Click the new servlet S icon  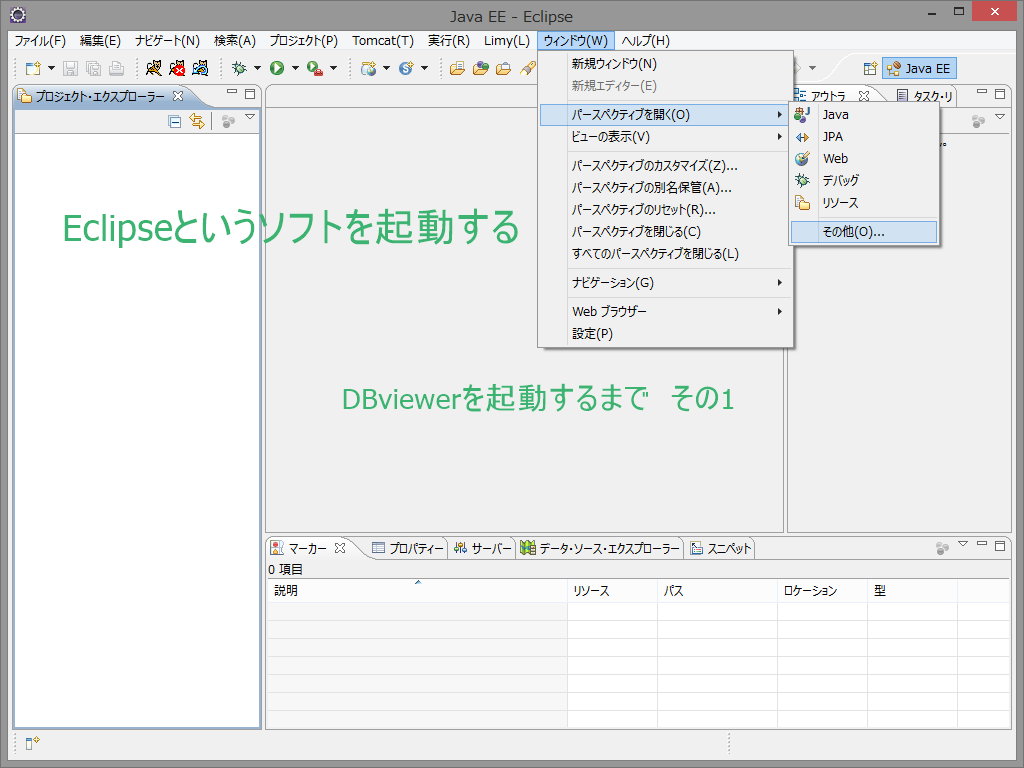[x=406, y=68]
